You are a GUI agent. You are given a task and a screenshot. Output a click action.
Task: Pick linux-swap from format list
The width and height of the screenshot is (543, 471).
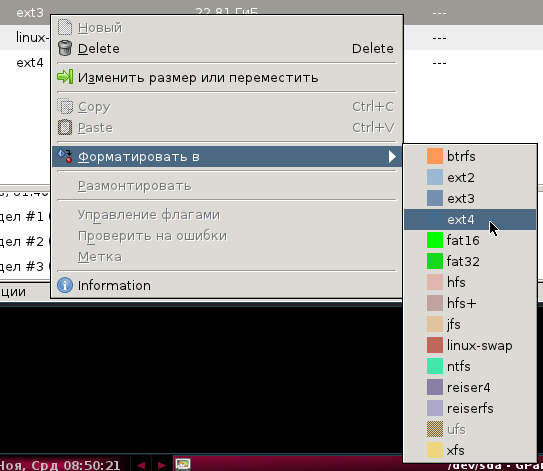tap(470, 345)
